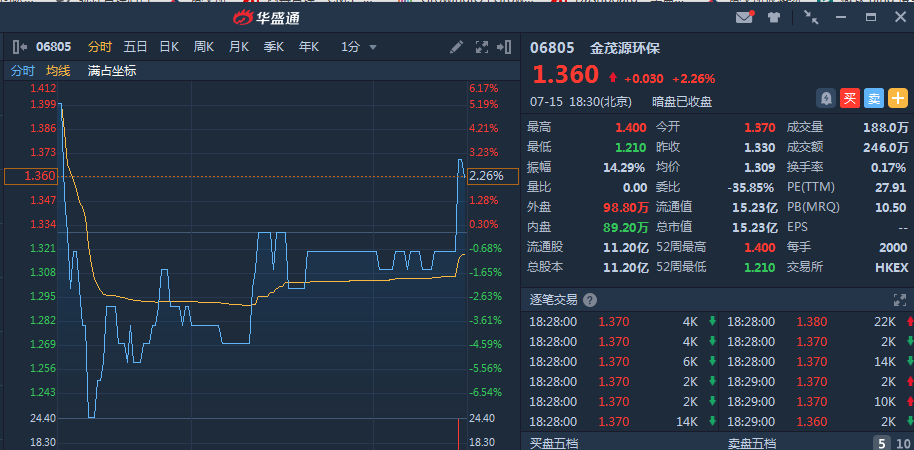The width and height of the screenshot is (914, 450).
Task: Switch to 周K chart tab
Action: 204,47
